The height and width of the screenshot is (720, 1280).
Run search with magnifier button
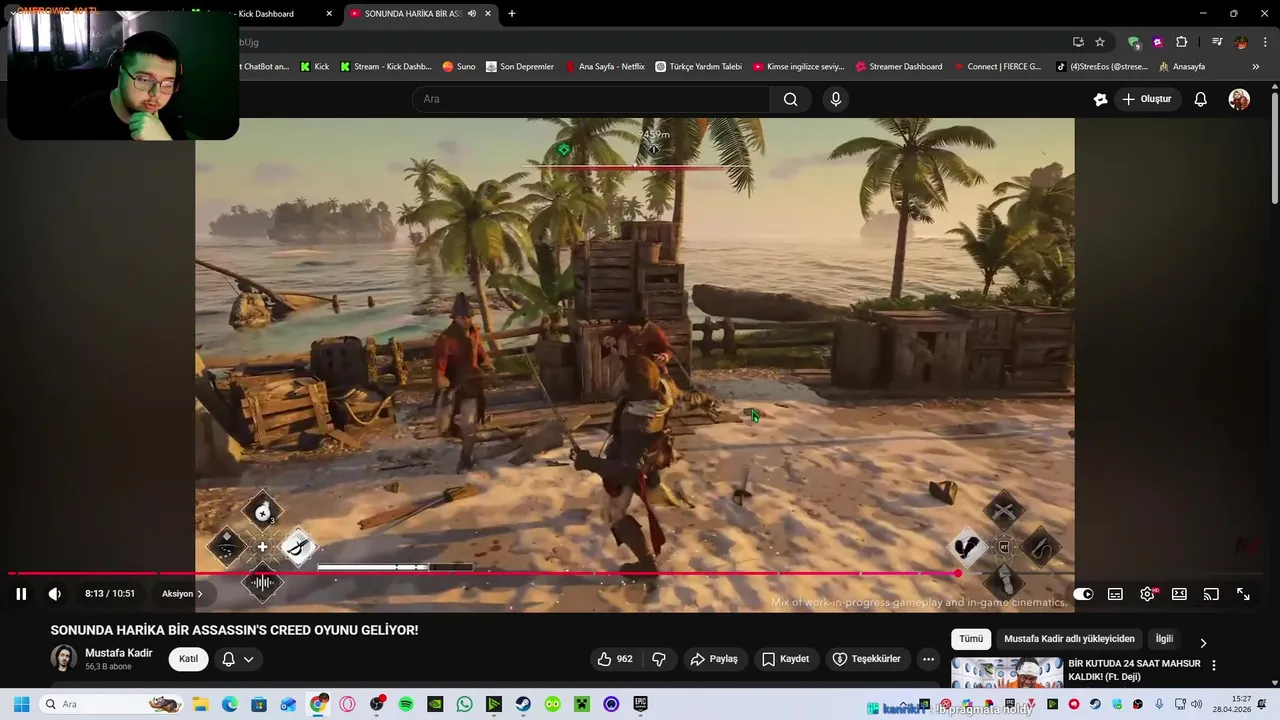(x=791, y=99)
